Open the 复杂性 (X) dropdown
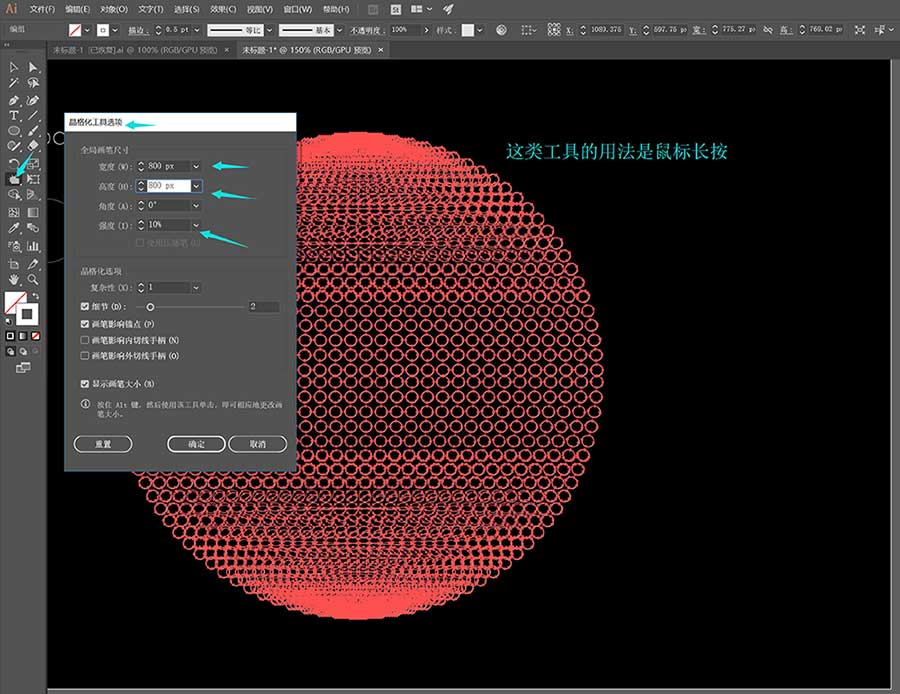Viewport: 900px width, 694px height. [x=196, y=287]
